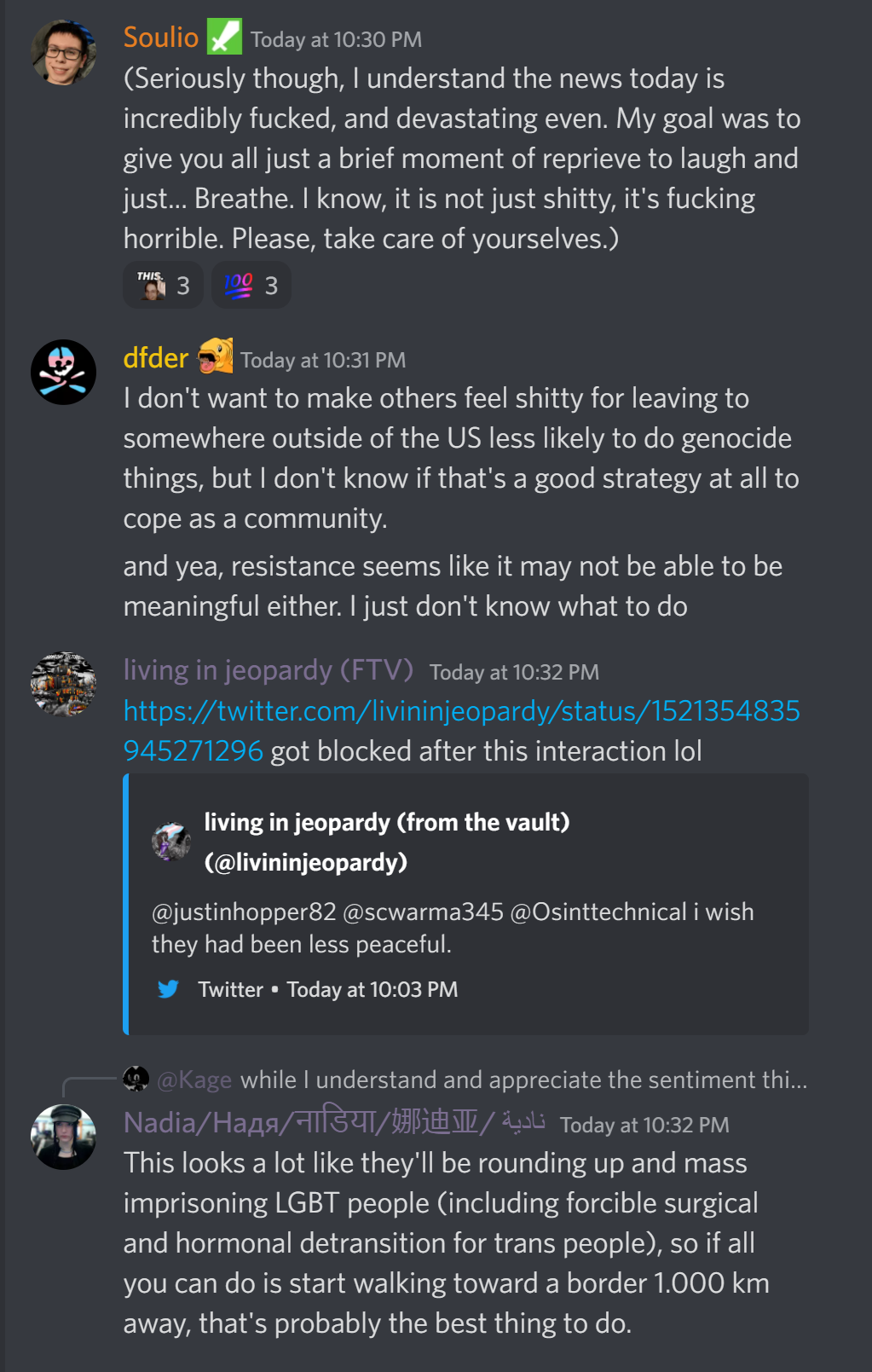
Task: Click the Nadia username
Action: [334, 1122]
